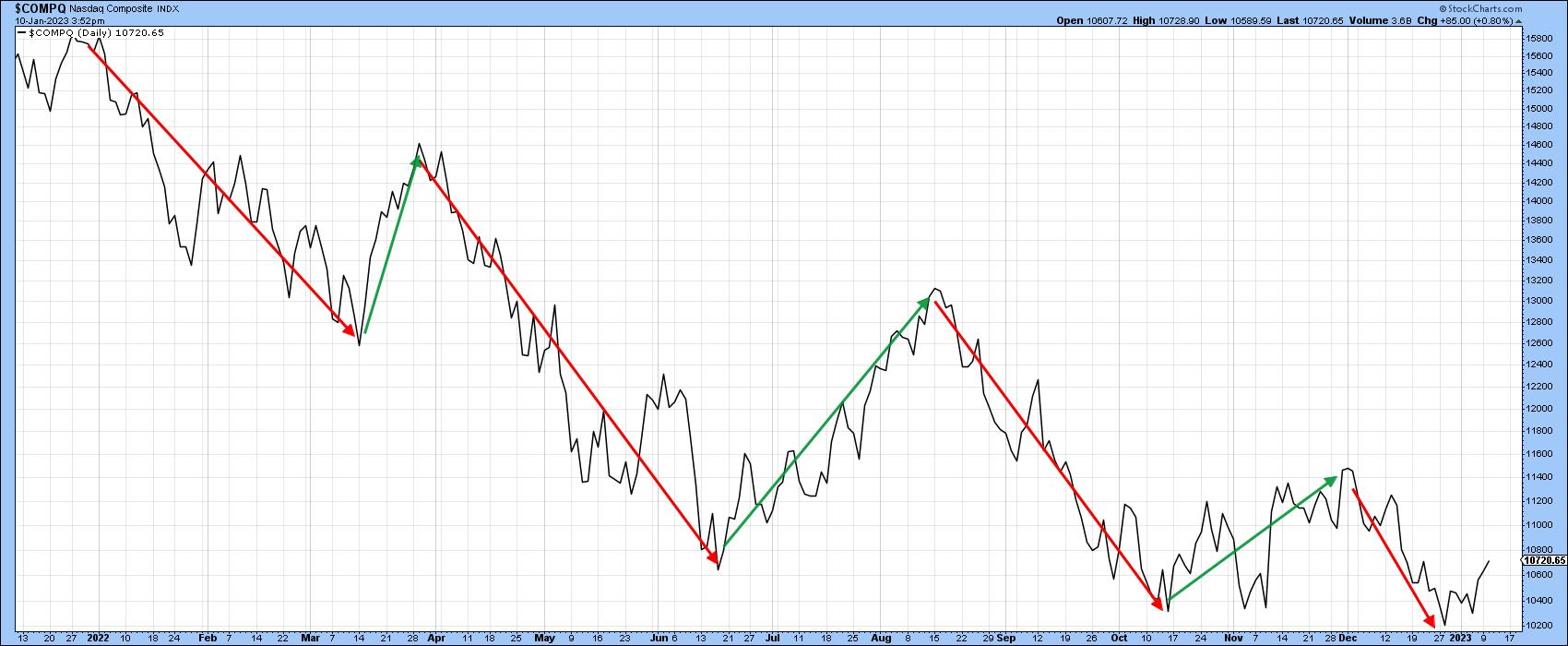Click the 11800 price axis label
1568x646 pixels.
point(1539,431)
